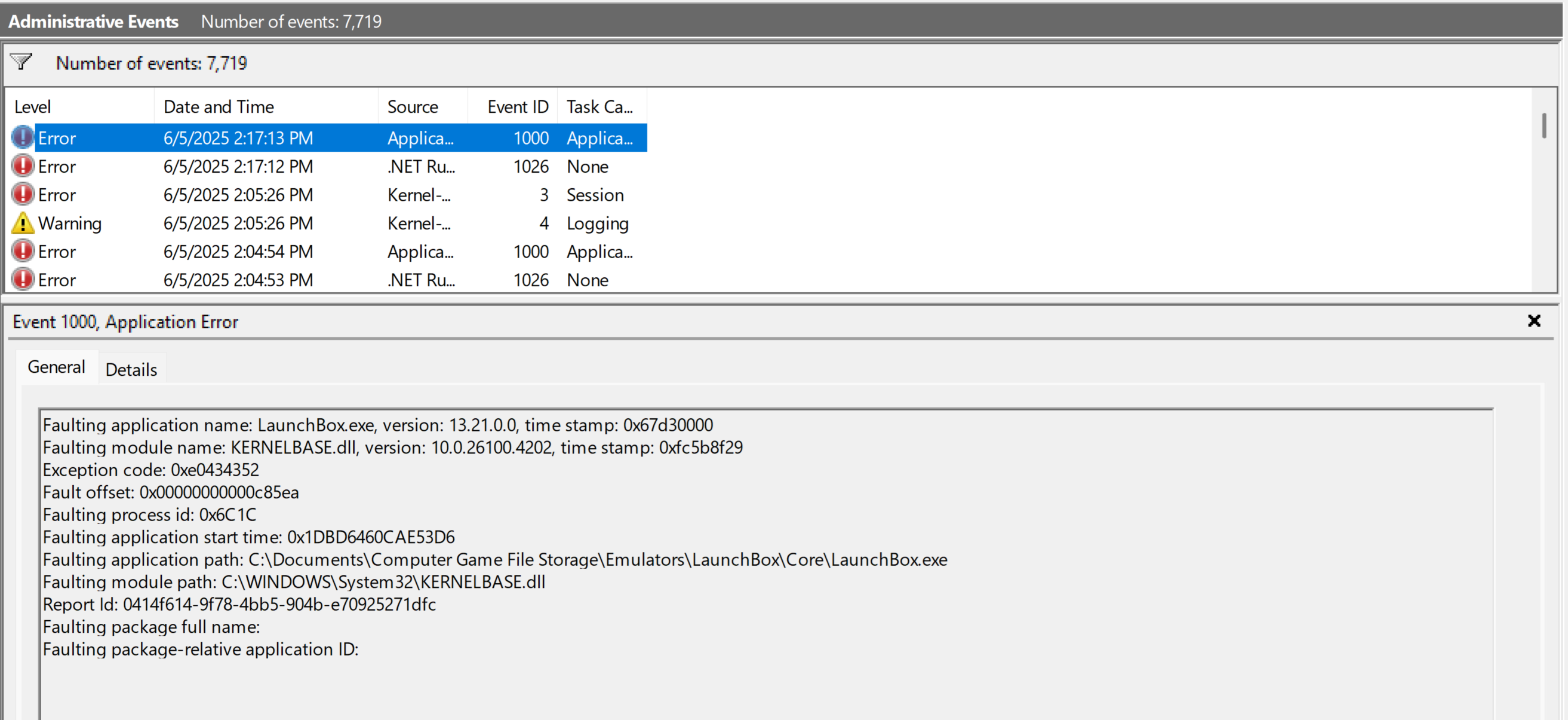Sort by the Event ID column header
The width and height of the screenshot is (1568, 720).
point(512,106)
